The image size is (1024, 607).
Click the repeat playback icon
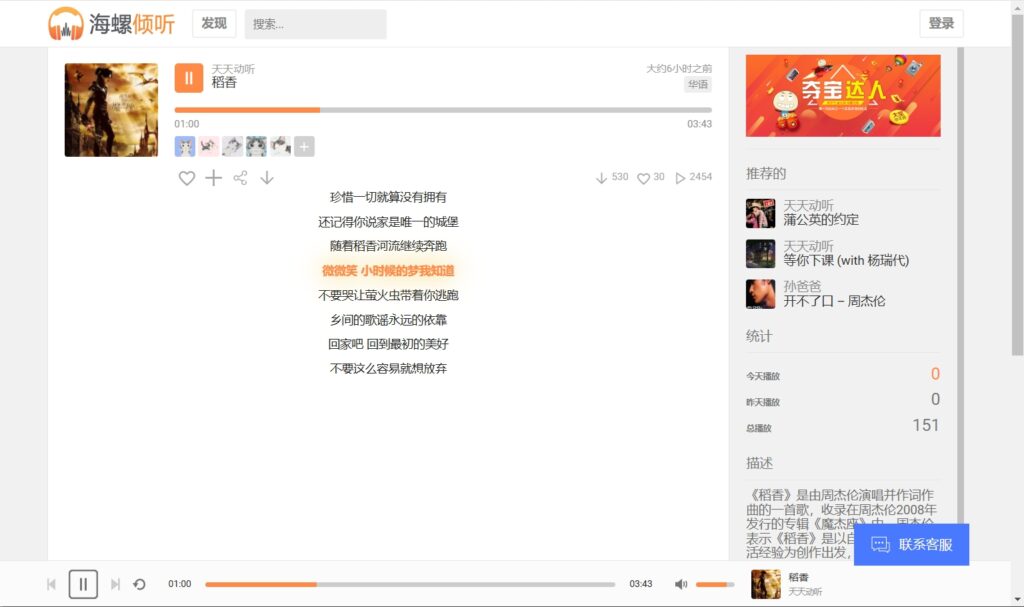138,584
